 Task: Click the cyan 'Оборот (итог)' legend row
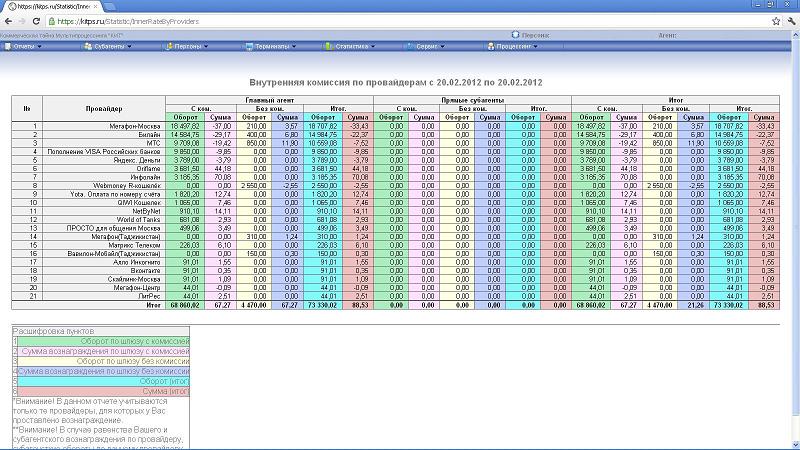(x=104, y=381)
